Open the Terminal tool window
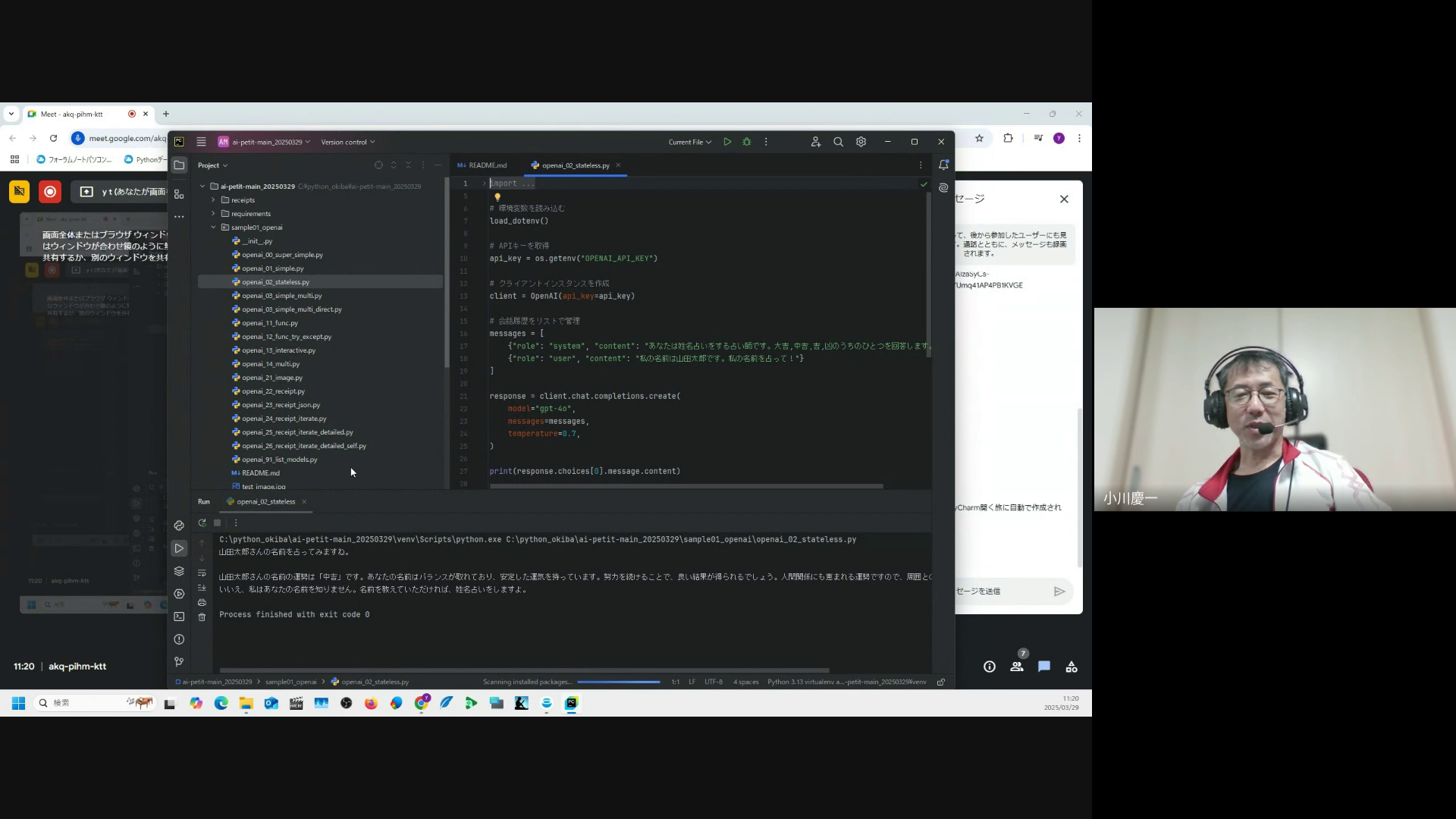 (x=179, y=617)
